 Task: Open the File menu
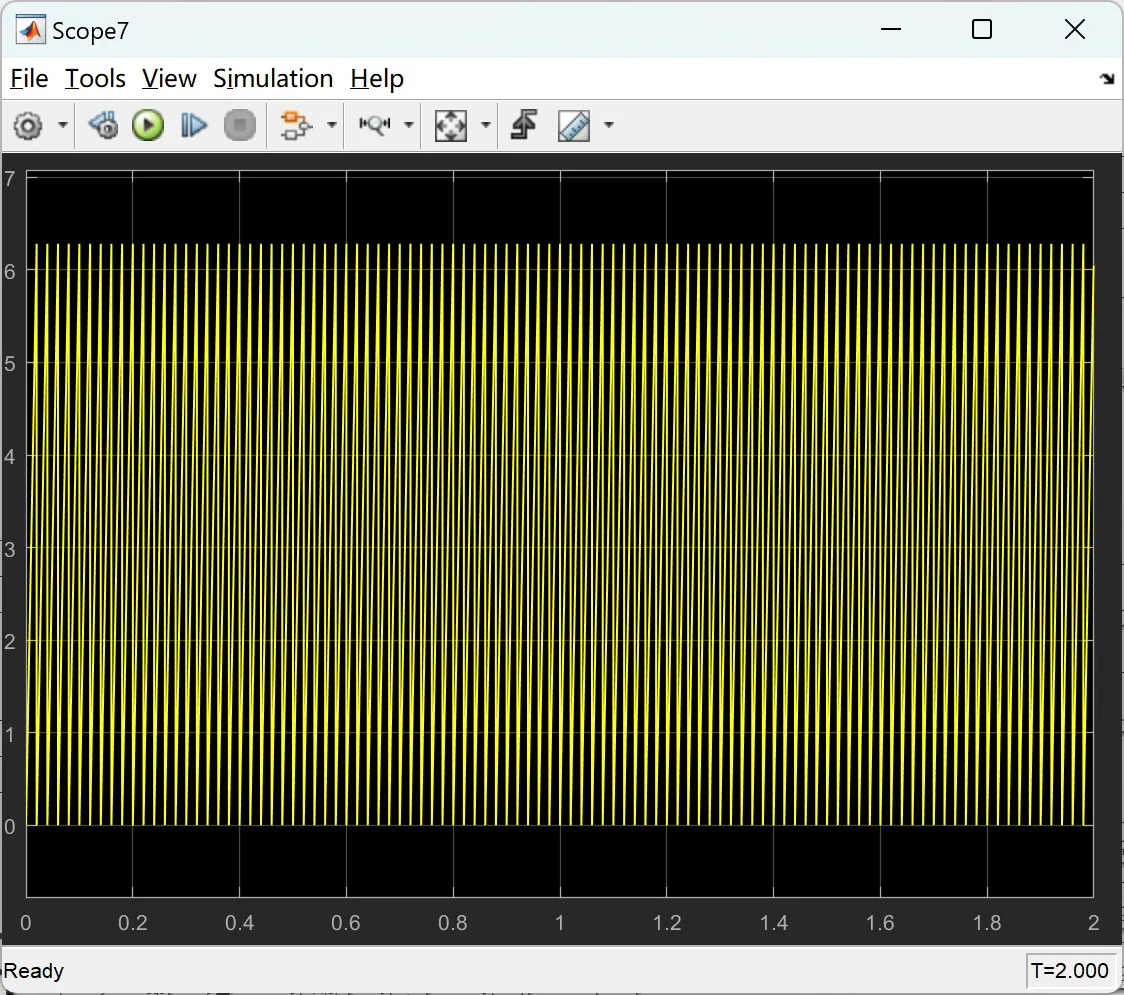[29, 78]
